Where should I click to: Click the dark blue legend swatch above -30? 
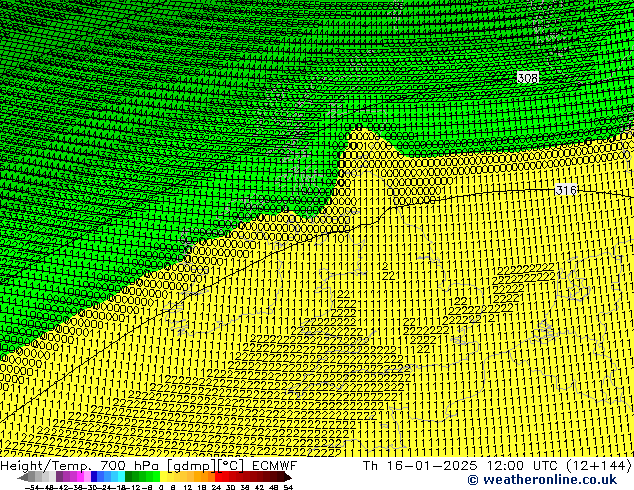click(94, 476)
